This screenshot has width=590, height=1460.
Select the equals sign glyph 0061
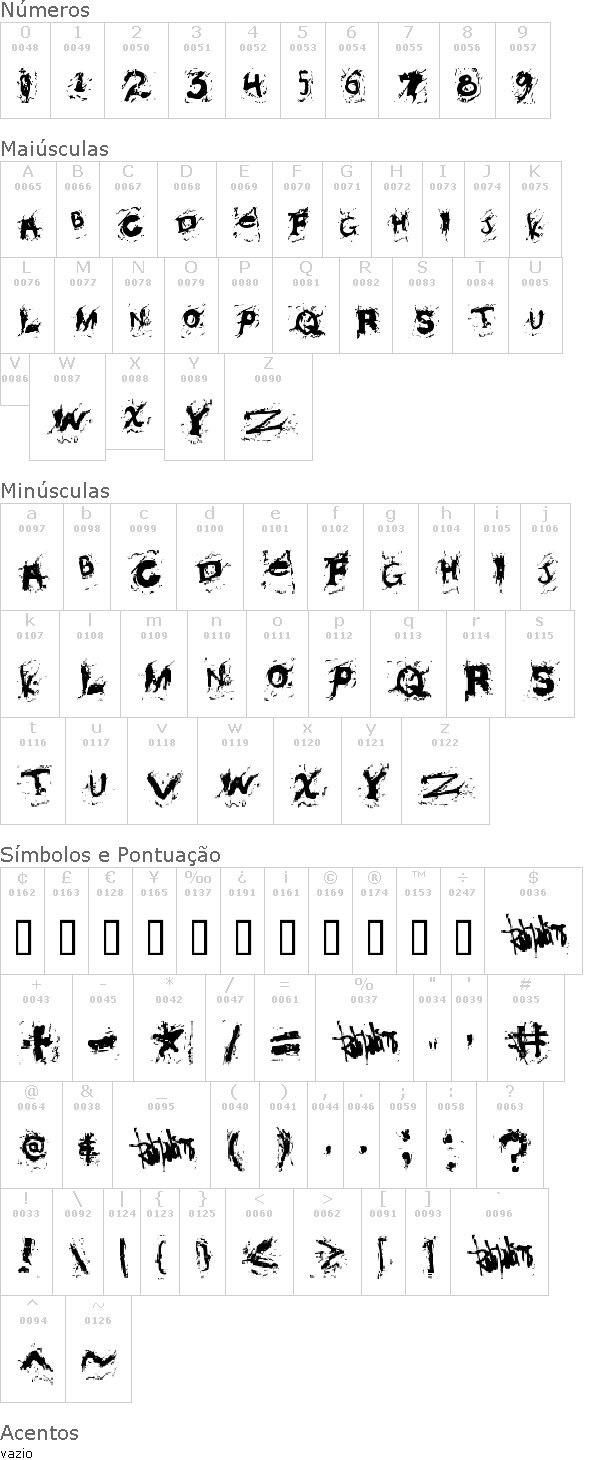coord(285,1029)
